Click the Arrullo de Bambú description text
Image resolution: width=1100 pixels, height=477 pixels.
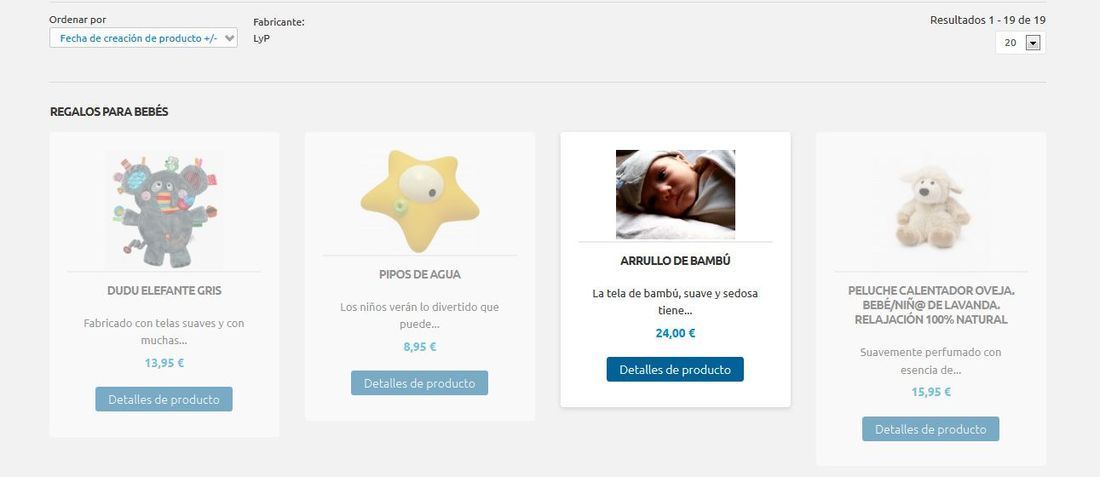coord(675,302)
